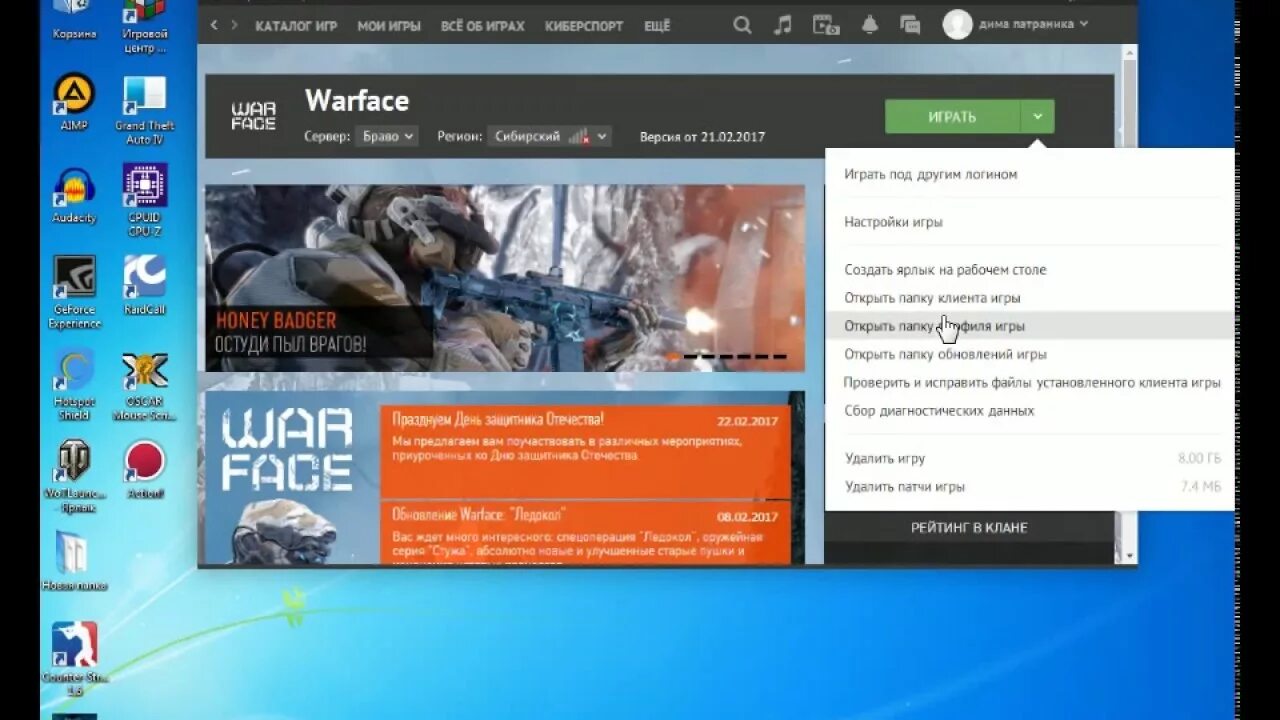This screenshot has width=1280, height=720.
Task: Select Играть под другим логином
Action: click(1030, 174)
